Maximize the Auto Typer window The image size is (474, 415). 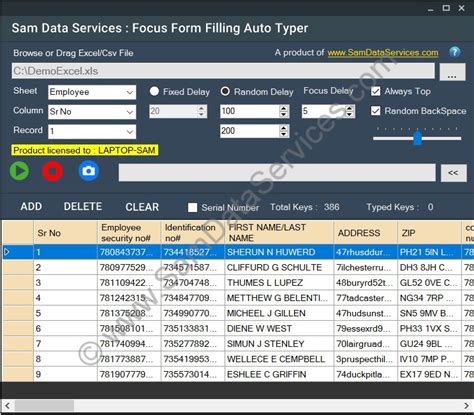click(x=446, y=8)
